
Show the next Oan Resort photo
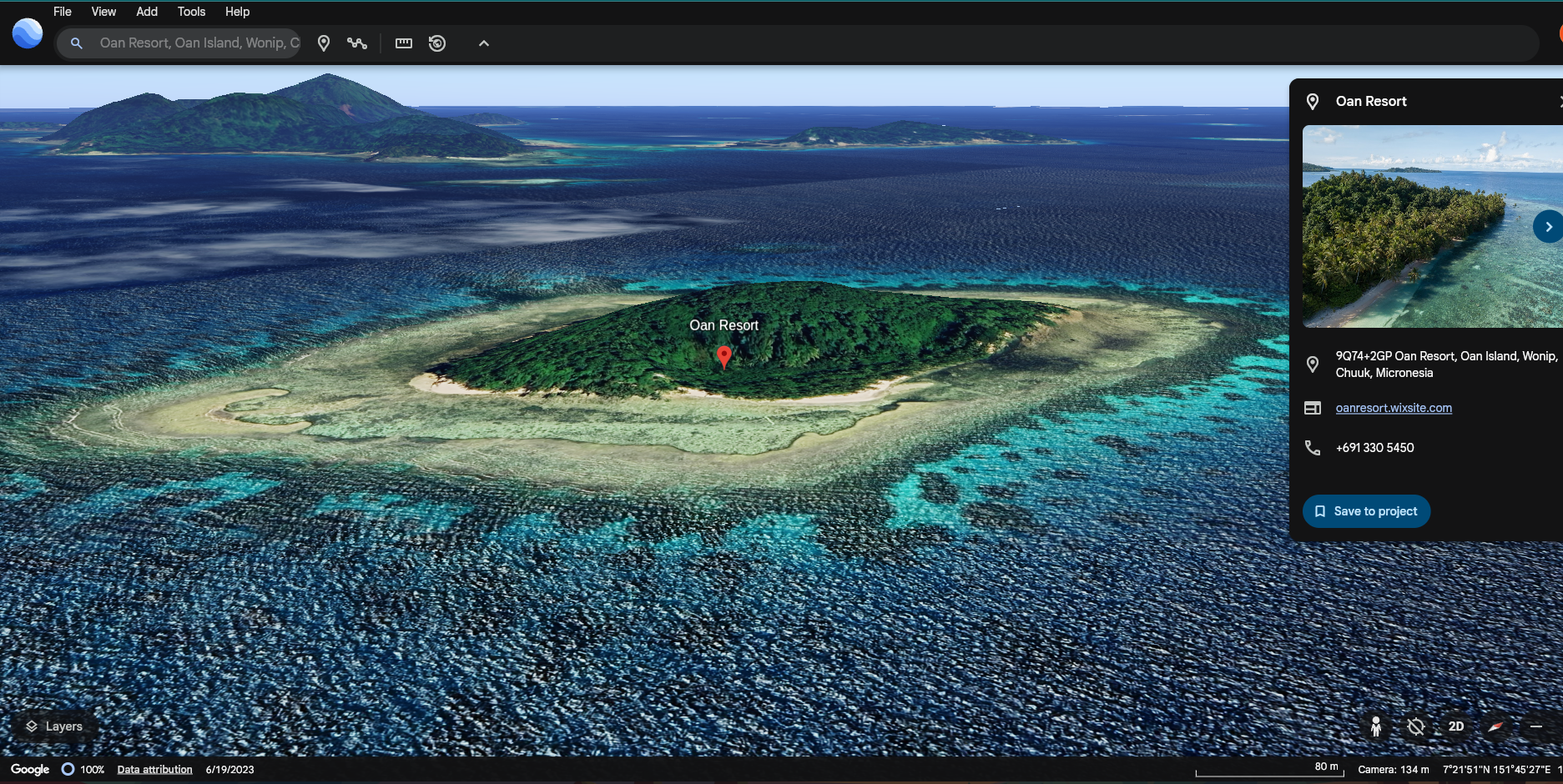coord(1549,226)
